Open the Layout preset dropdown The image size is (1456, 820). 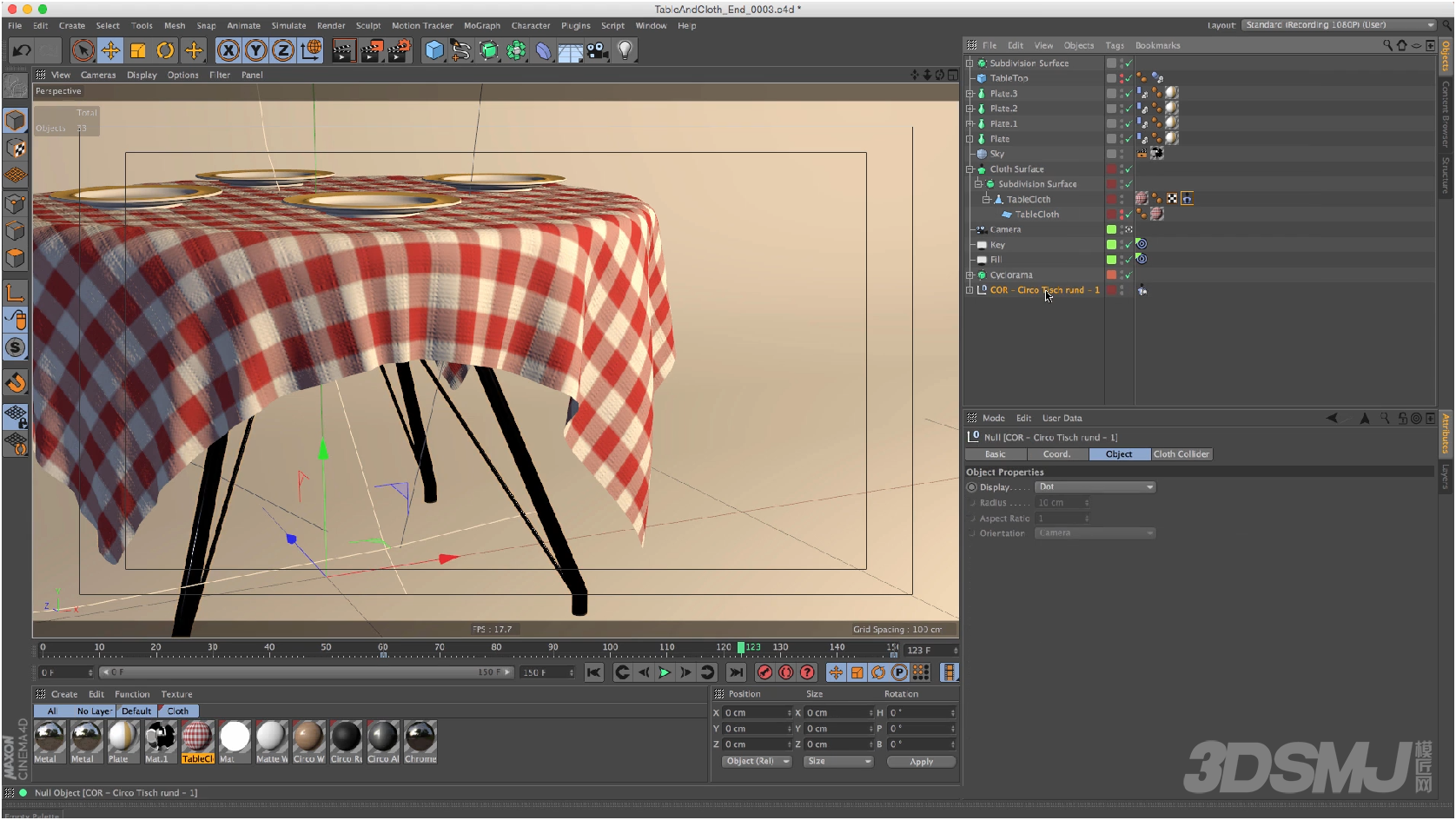click(1340, 25)
